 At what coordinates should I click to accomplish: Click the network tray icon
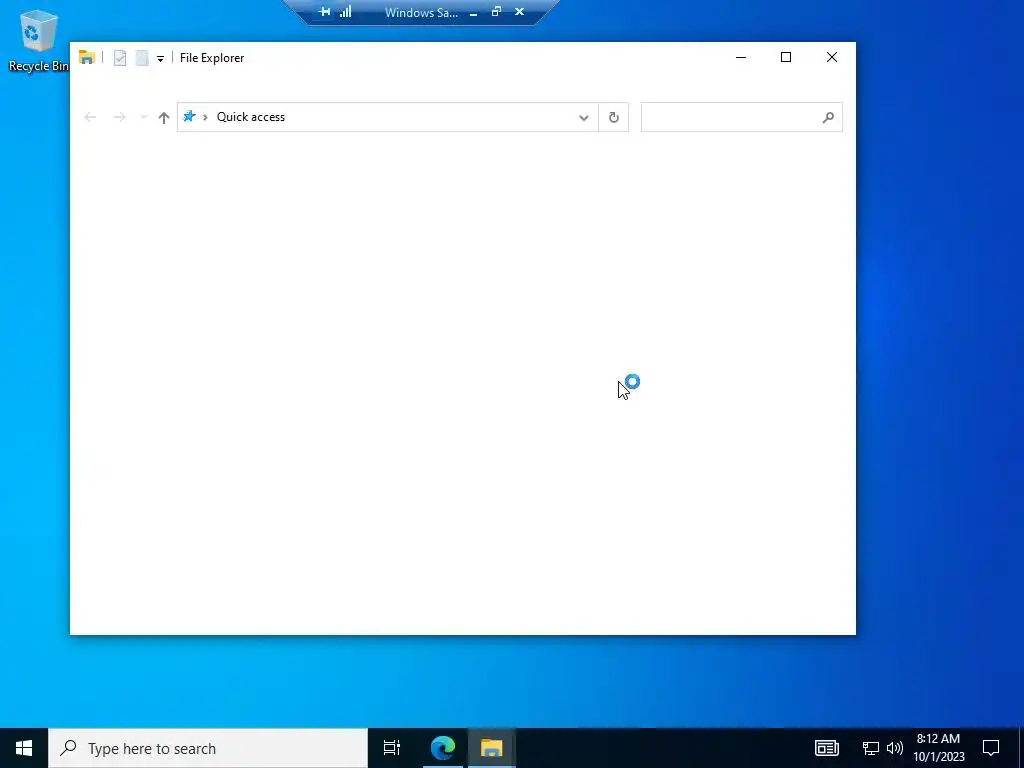pyautogui.click(x=871, y=748)
